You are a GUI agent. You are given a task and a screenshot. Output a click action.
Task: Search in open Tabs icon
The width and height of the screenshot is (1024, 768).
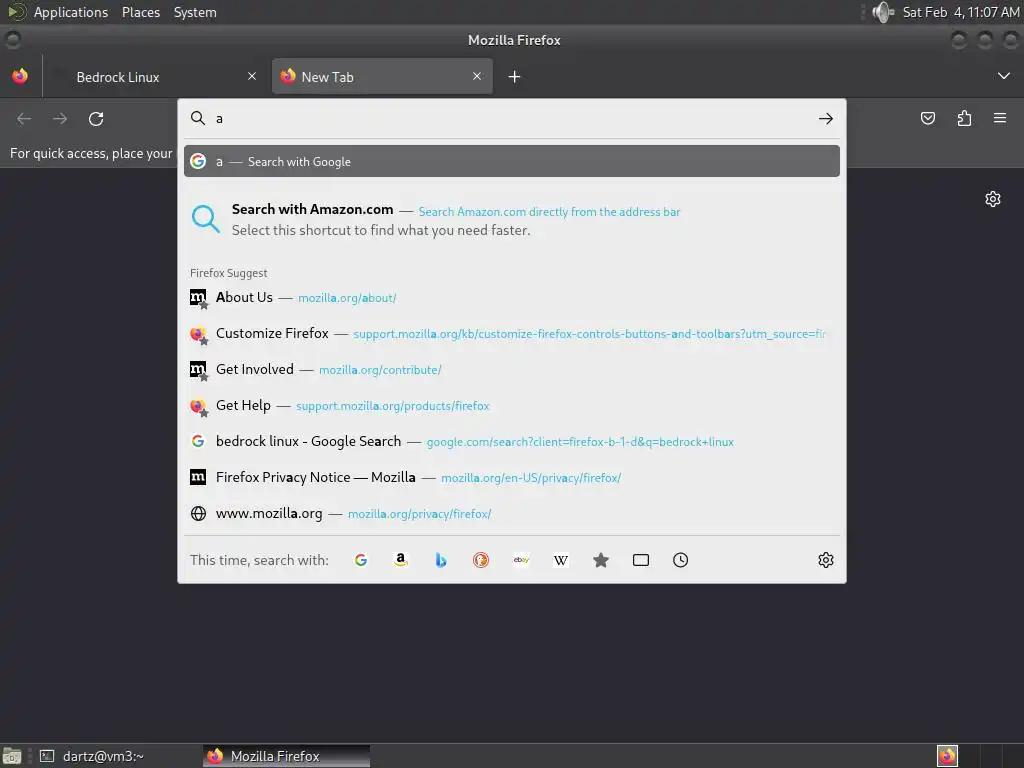(641, 560)
